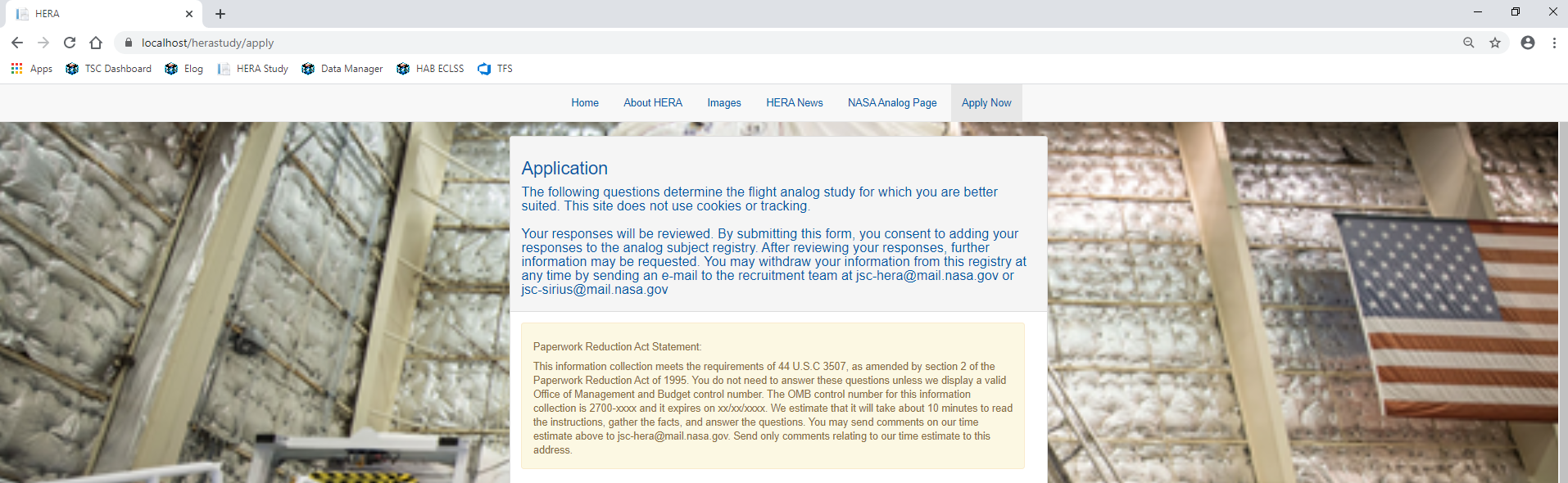This screenshot has height=483, width=1568.
Task: Restore down the browser window
Action: 1516,12
